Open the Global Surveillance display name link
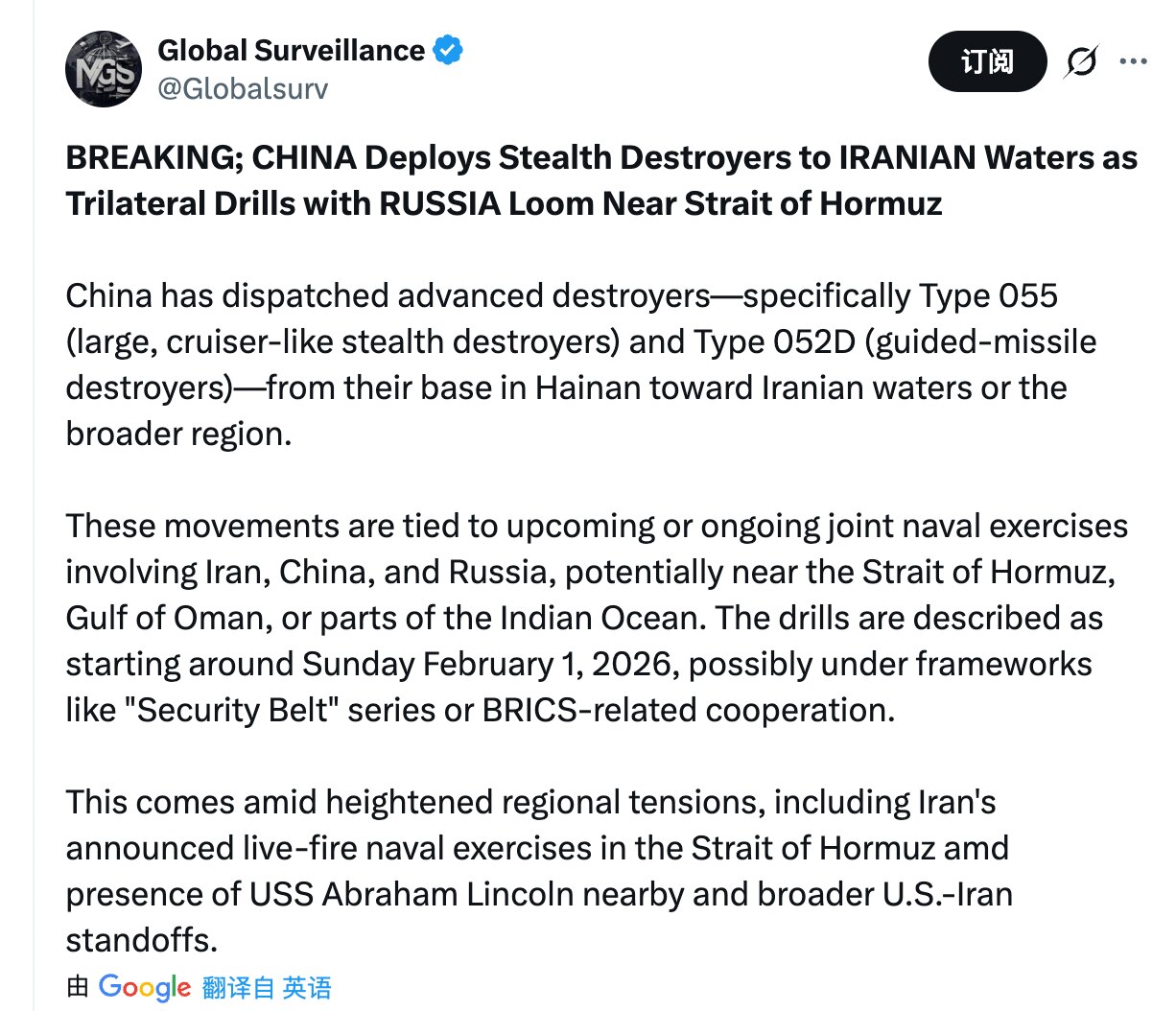This screenshot has width=1176, height=1011. (x=291, y=50)
